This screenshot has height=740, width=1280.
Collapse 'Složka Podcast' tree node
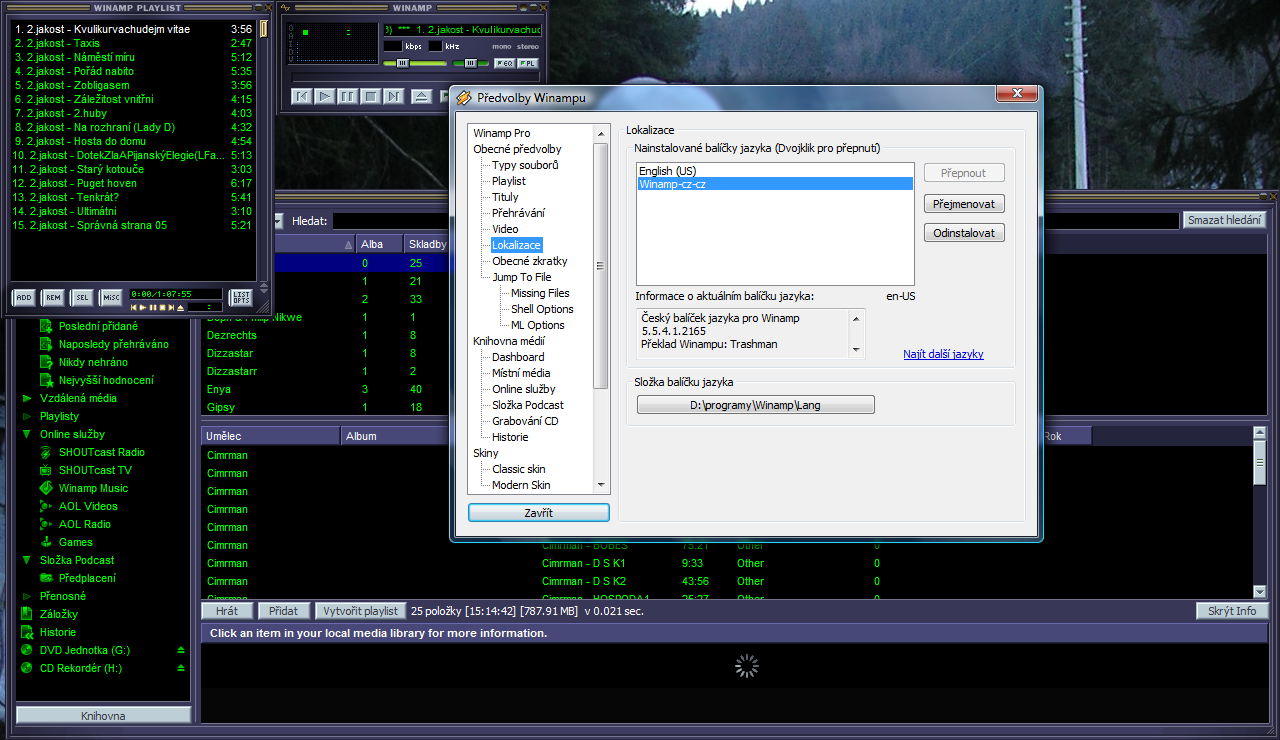pos(27,560)
